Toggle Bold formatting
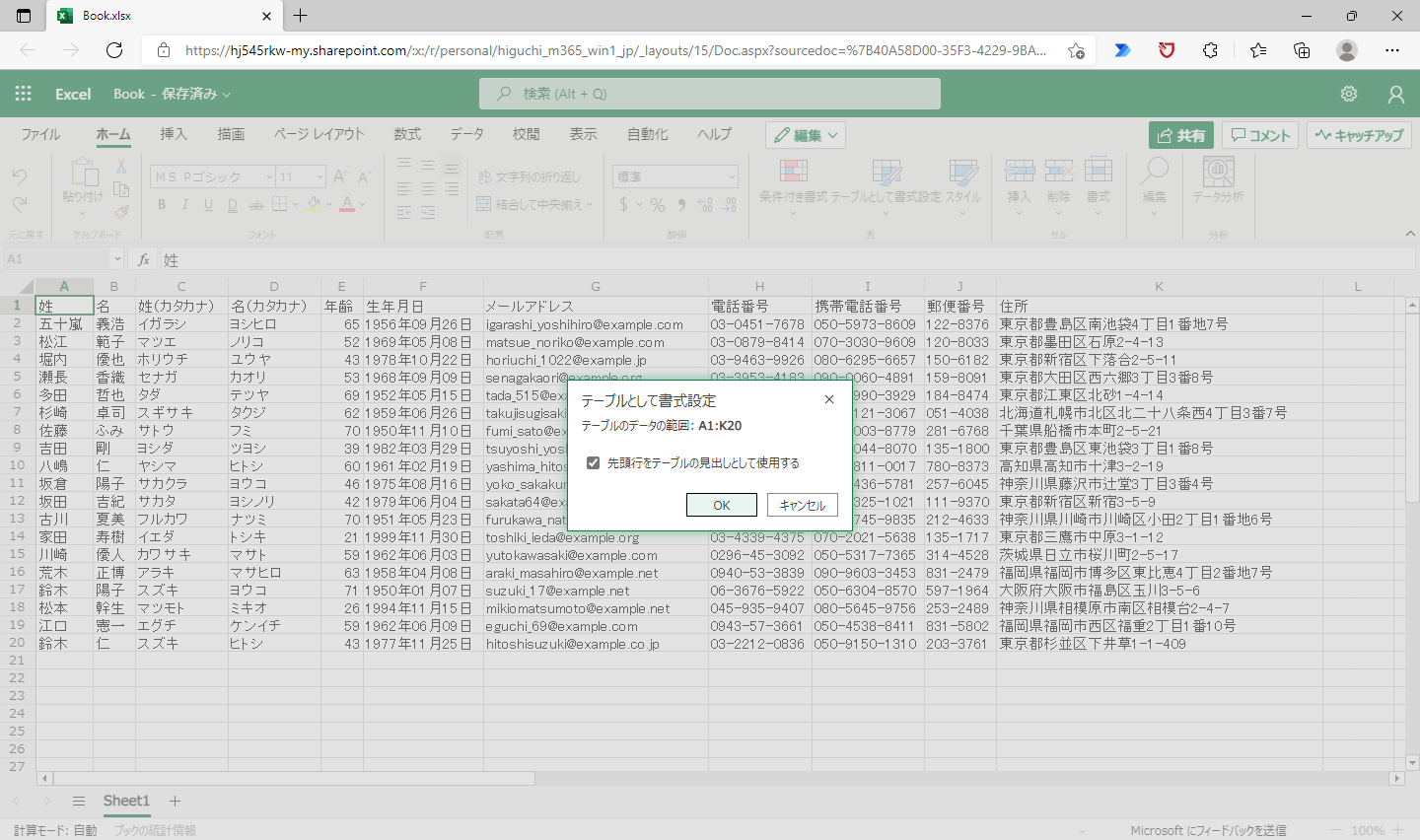The width and height of the screenshot is (1420, 840). pyautogui.click(x=162, y=205)
